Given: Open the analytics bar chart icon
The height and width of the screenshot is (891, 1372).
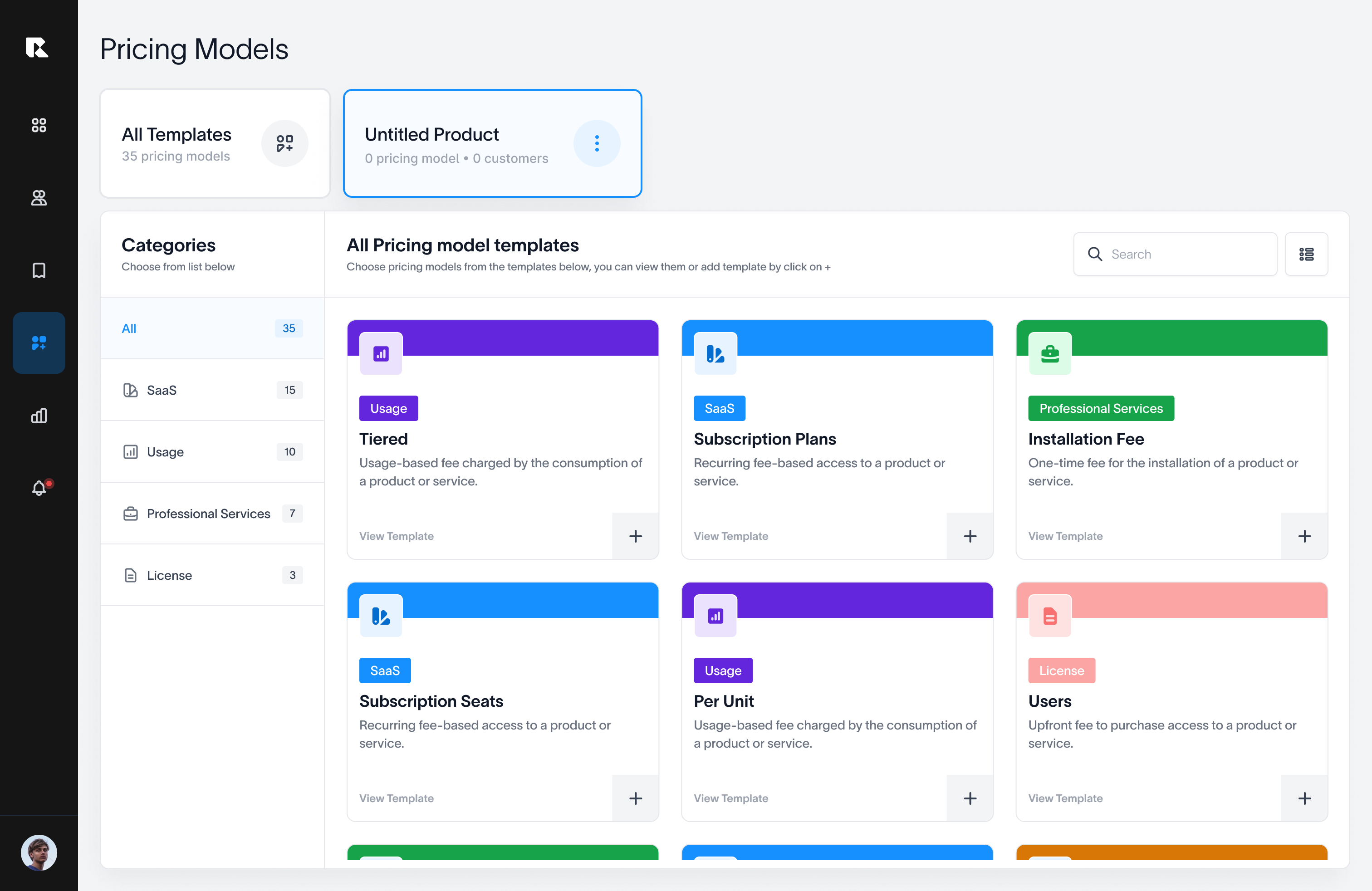Looking at the screenshot, I should pyautogui.click(x=39, y=416).
